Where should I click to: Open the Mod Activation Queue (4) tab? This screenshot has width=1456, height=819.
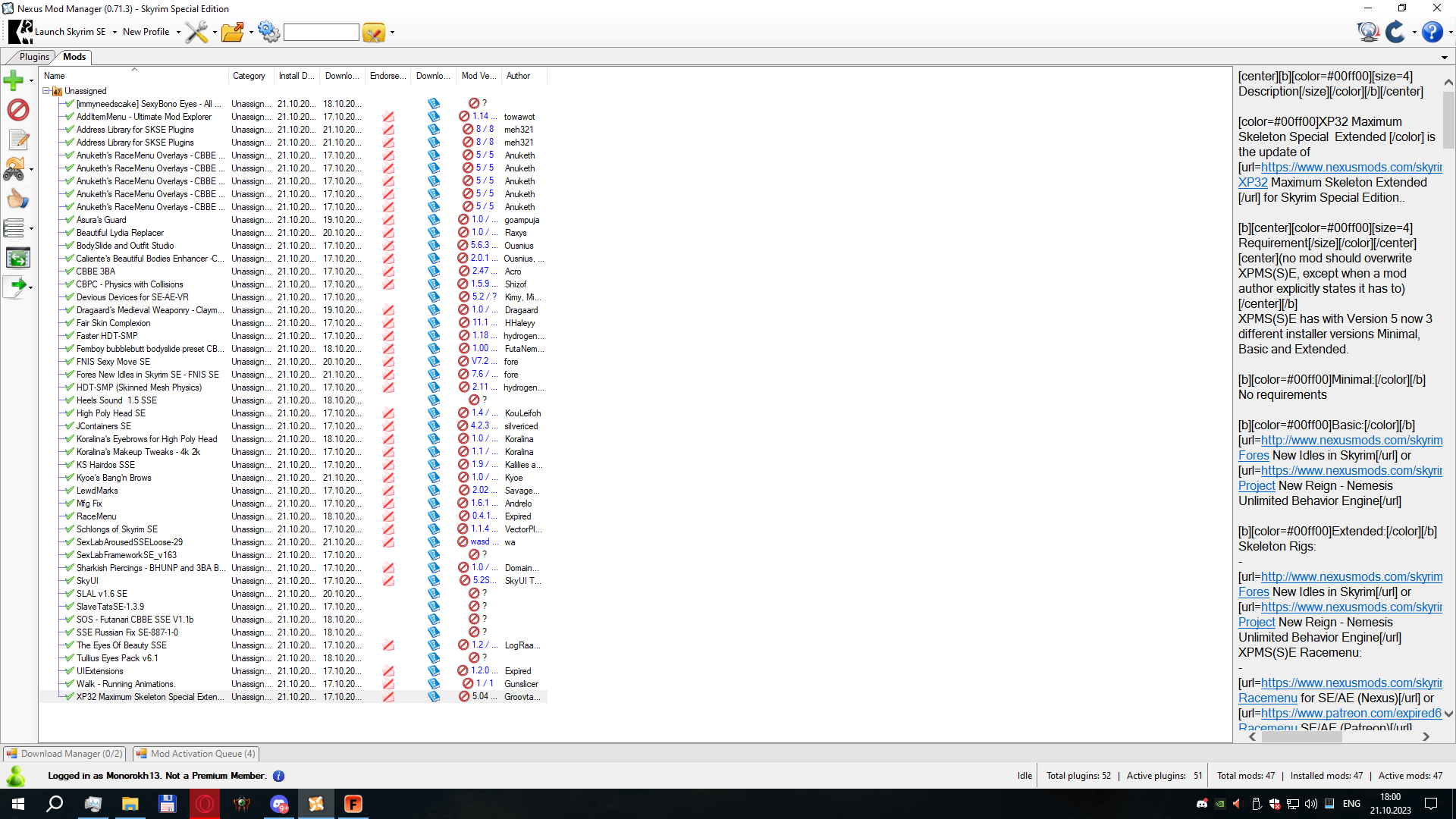(196, 754)
